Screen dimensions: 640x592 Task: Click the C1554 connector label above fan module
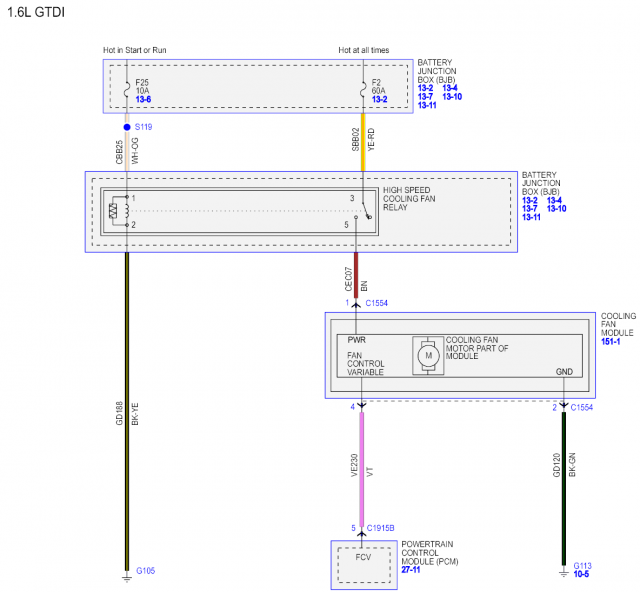(x=376, y=303)
